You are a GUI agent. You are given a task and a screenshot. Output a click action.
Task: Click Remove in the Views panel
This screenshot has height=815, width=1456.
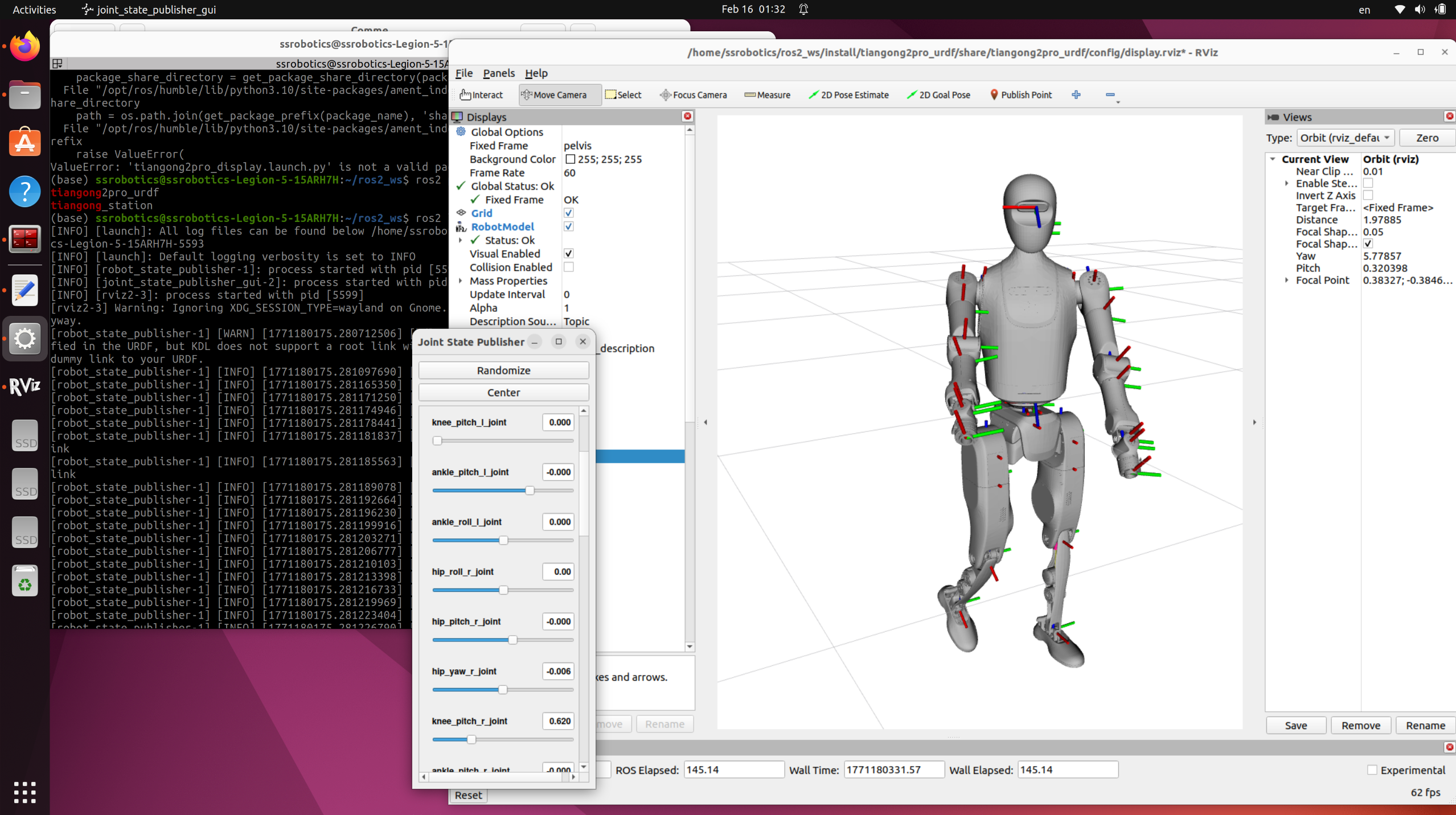pyautogui.click(x=1360, y=725)
